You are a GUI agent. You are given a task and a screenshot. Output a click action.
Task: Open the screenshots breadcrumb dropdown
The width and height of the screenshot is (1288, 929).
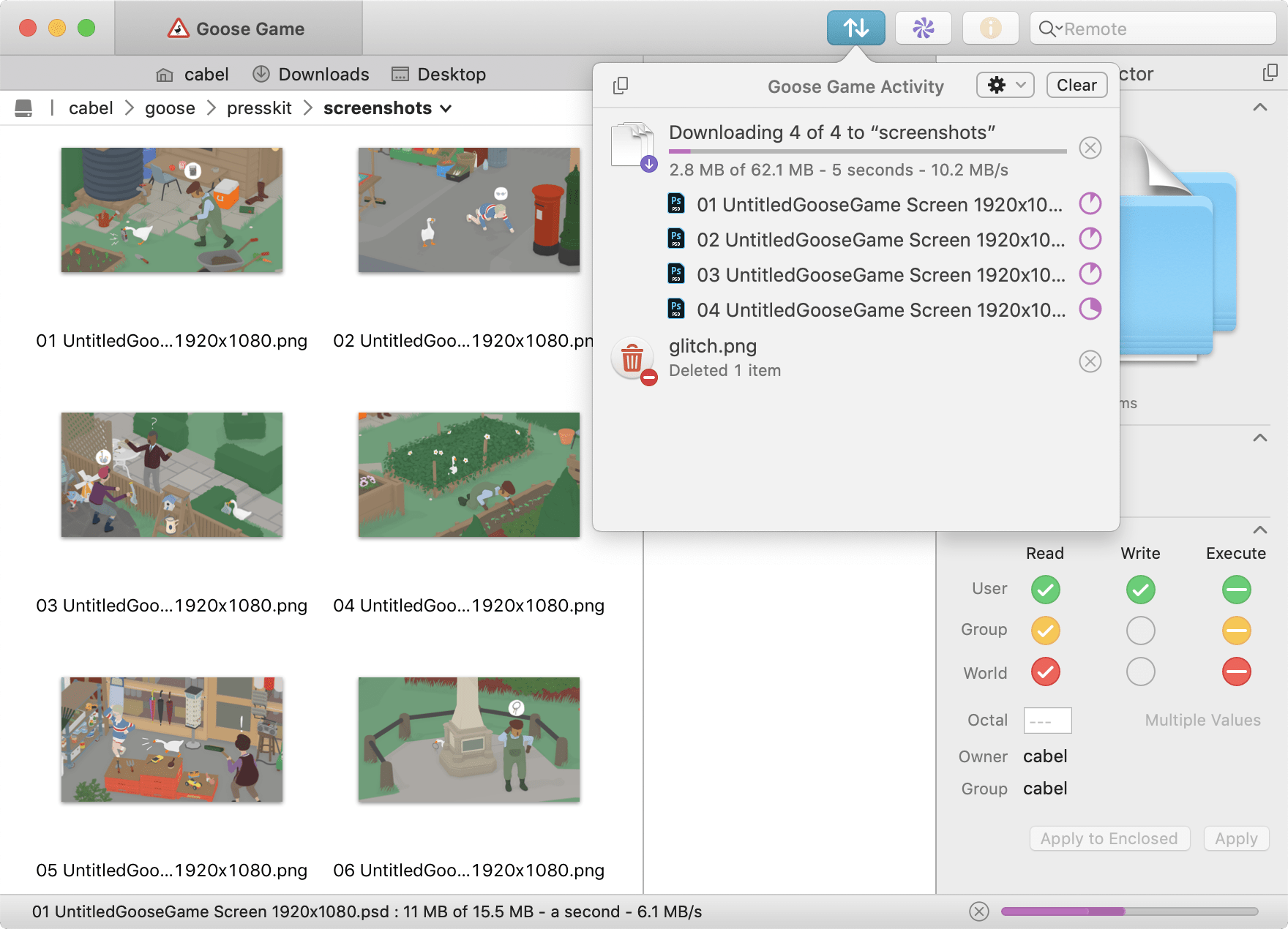coord(446,108)
